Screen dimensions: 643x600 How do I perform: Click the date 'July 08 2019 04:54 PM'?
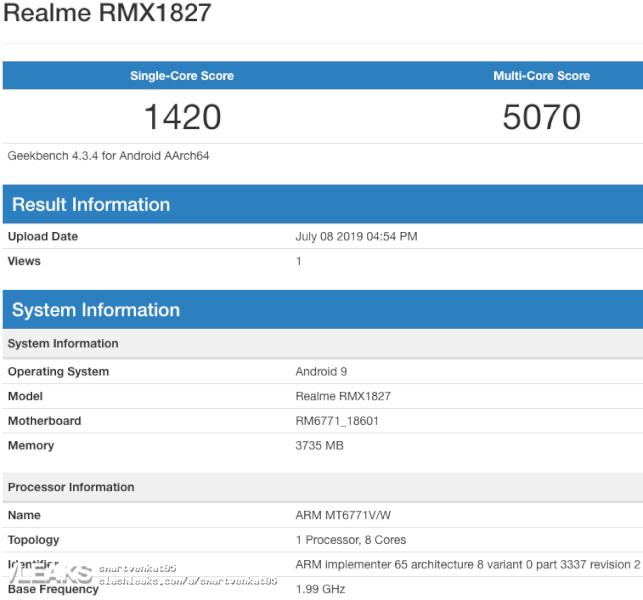(x=356, y=237)
